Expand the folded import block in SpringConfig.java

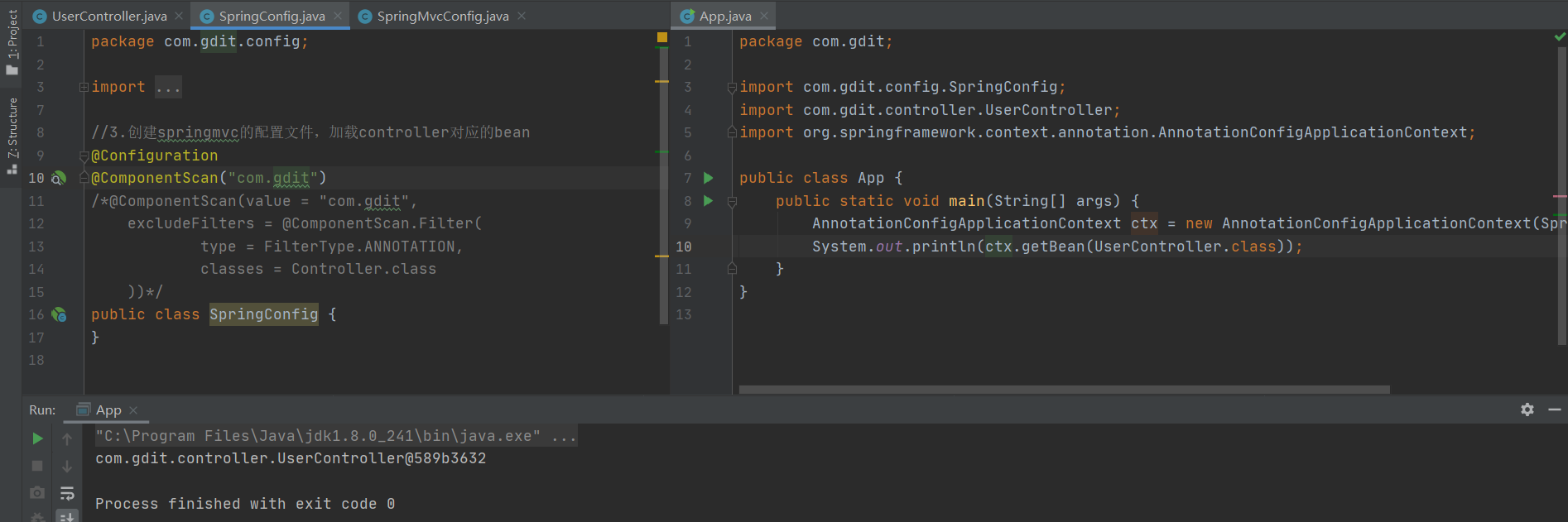click(84, 87)
